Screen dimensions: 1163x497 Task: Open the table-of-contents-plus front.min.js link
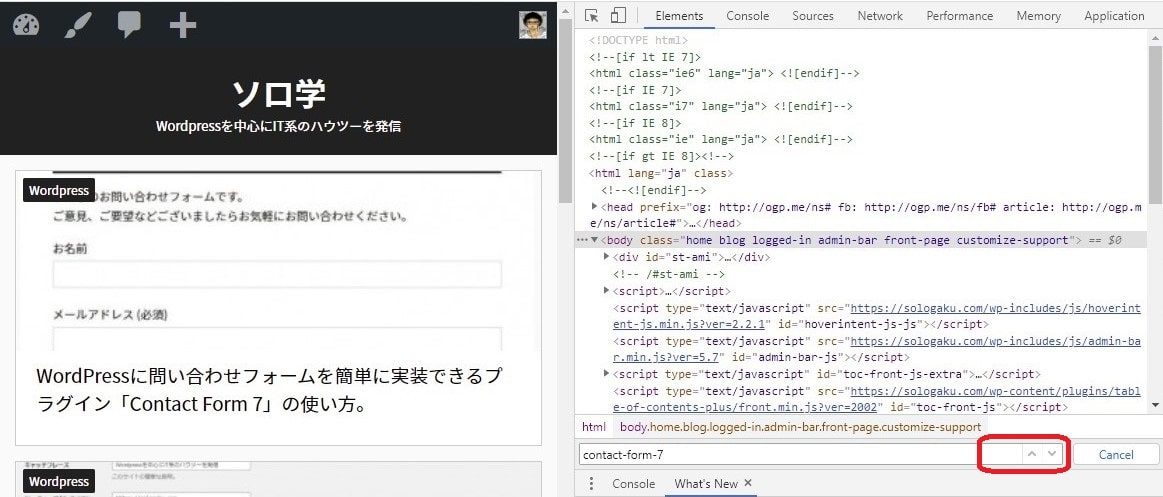pos(877,399)
